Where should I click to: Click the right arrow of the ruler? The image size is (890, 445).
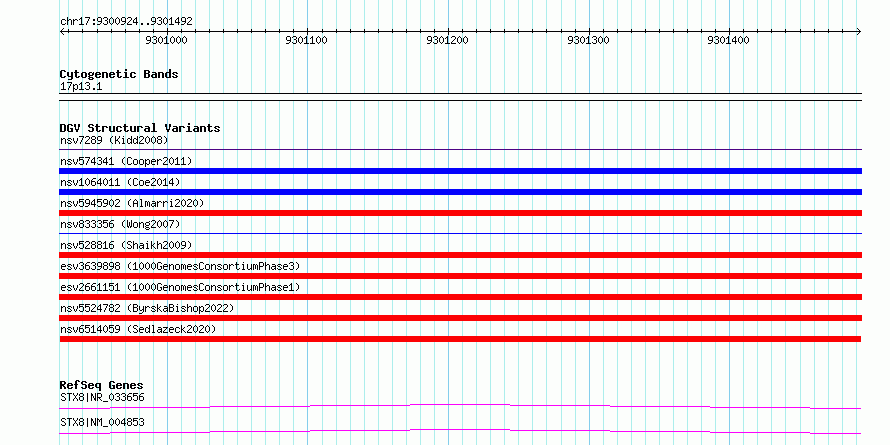[x=859, y=32]
